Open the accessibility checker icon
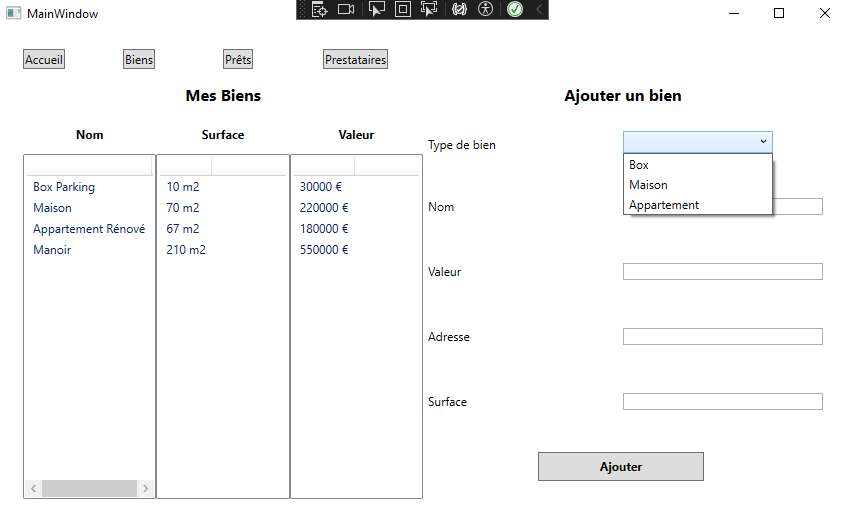Viewport: 847px width, 519px height. pyautogui.click(x=486, y=9)
